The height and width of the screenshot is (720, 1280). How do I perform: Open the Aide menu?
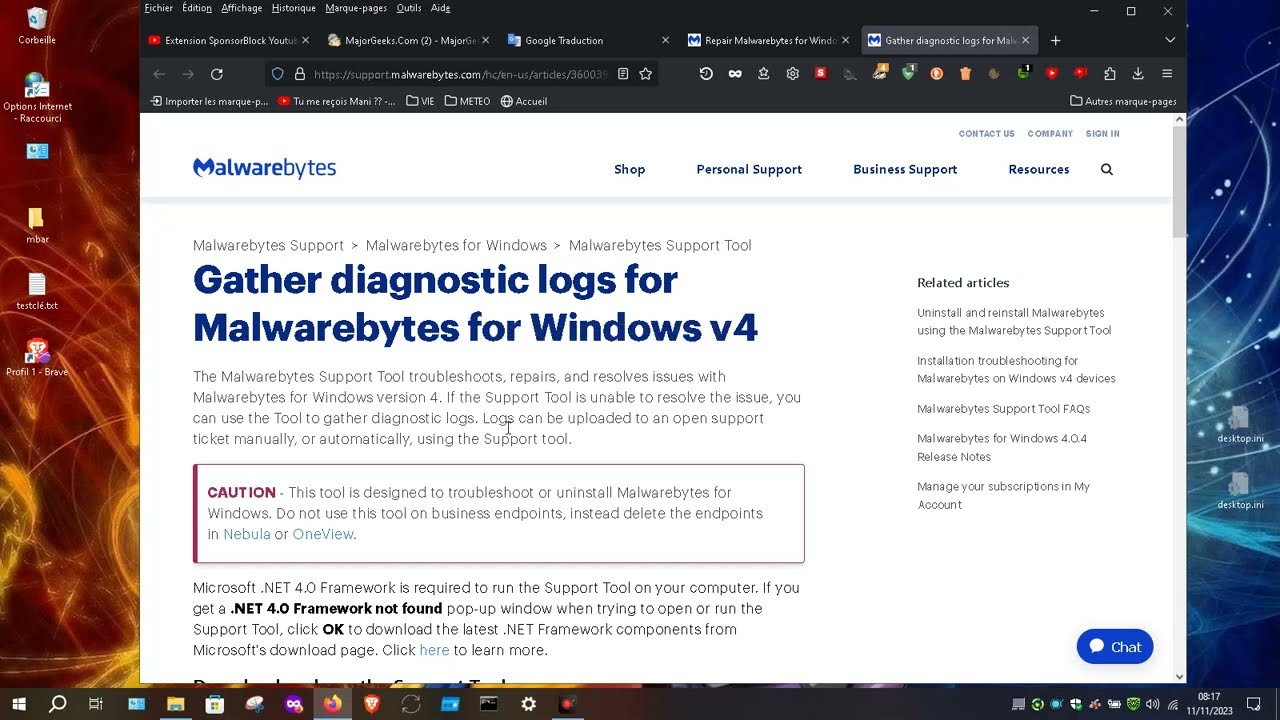point(440,8)
